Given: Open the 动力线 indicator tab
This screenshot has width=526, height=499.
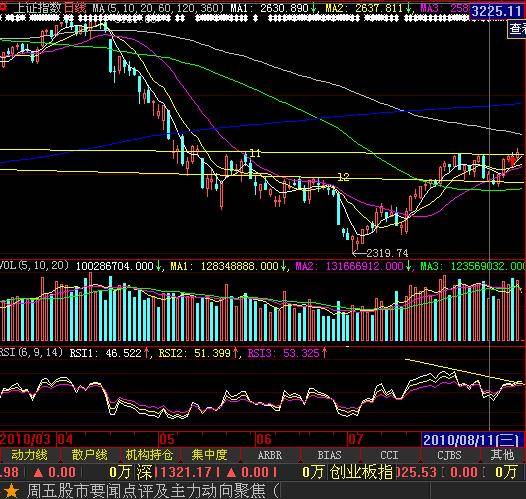Looking at the screenshot, I should (30, 455).
